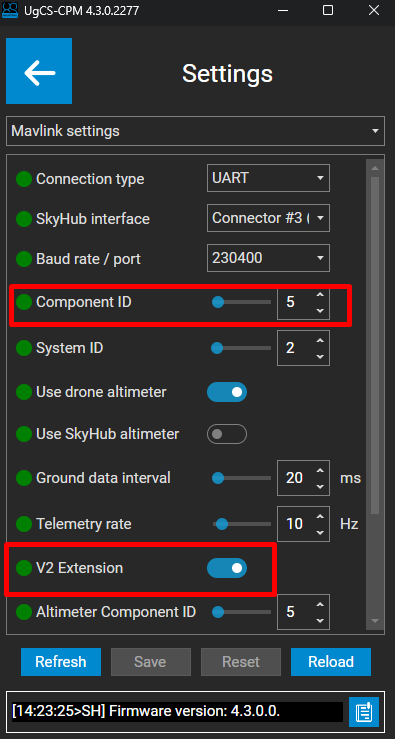
Task: Click green status dot beside Use SkyHub altimeter
Action: pyautogui.click(x=24, y=434)
